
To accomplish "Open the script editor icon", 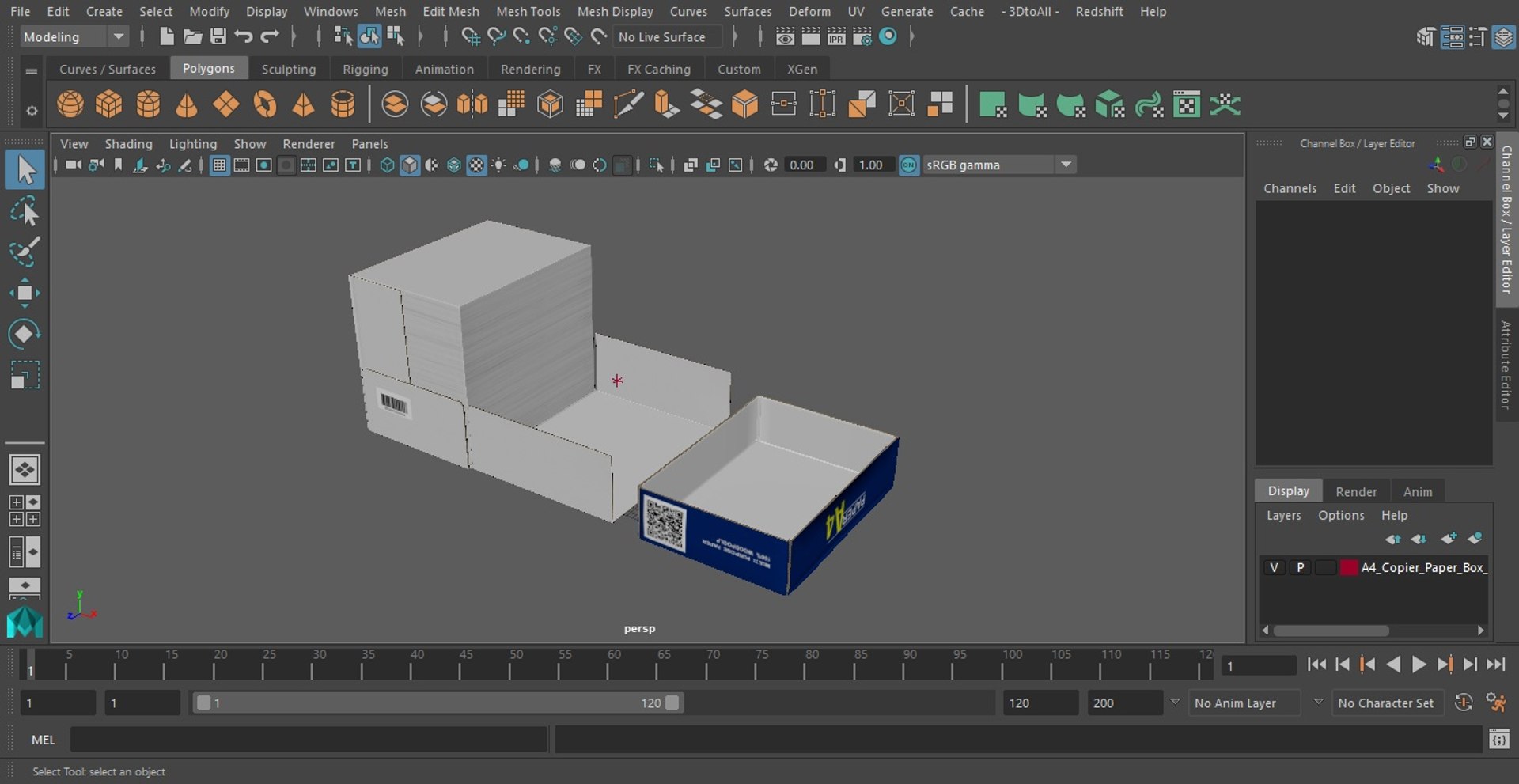I will click(1498, 740).
